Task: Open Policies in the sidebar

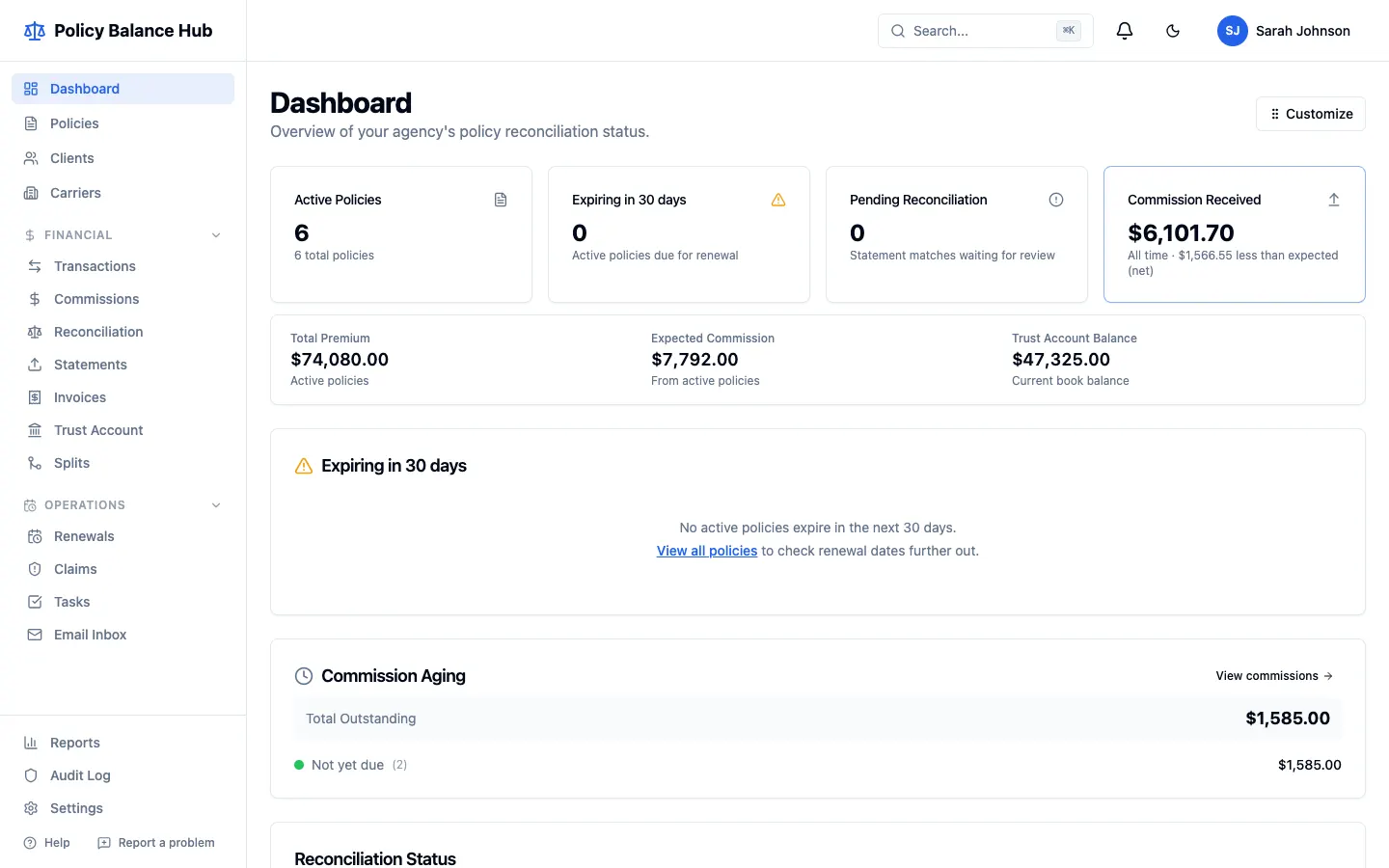Action: coord(123,123)
